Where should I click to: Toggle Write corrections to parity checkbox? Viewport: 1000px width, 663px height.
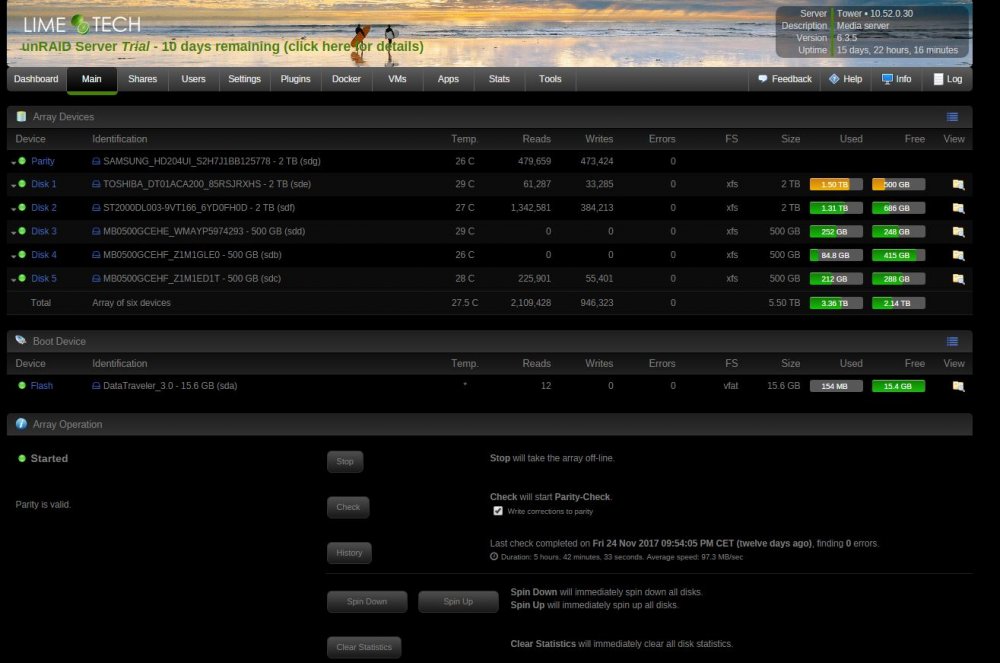click(498, 511)
